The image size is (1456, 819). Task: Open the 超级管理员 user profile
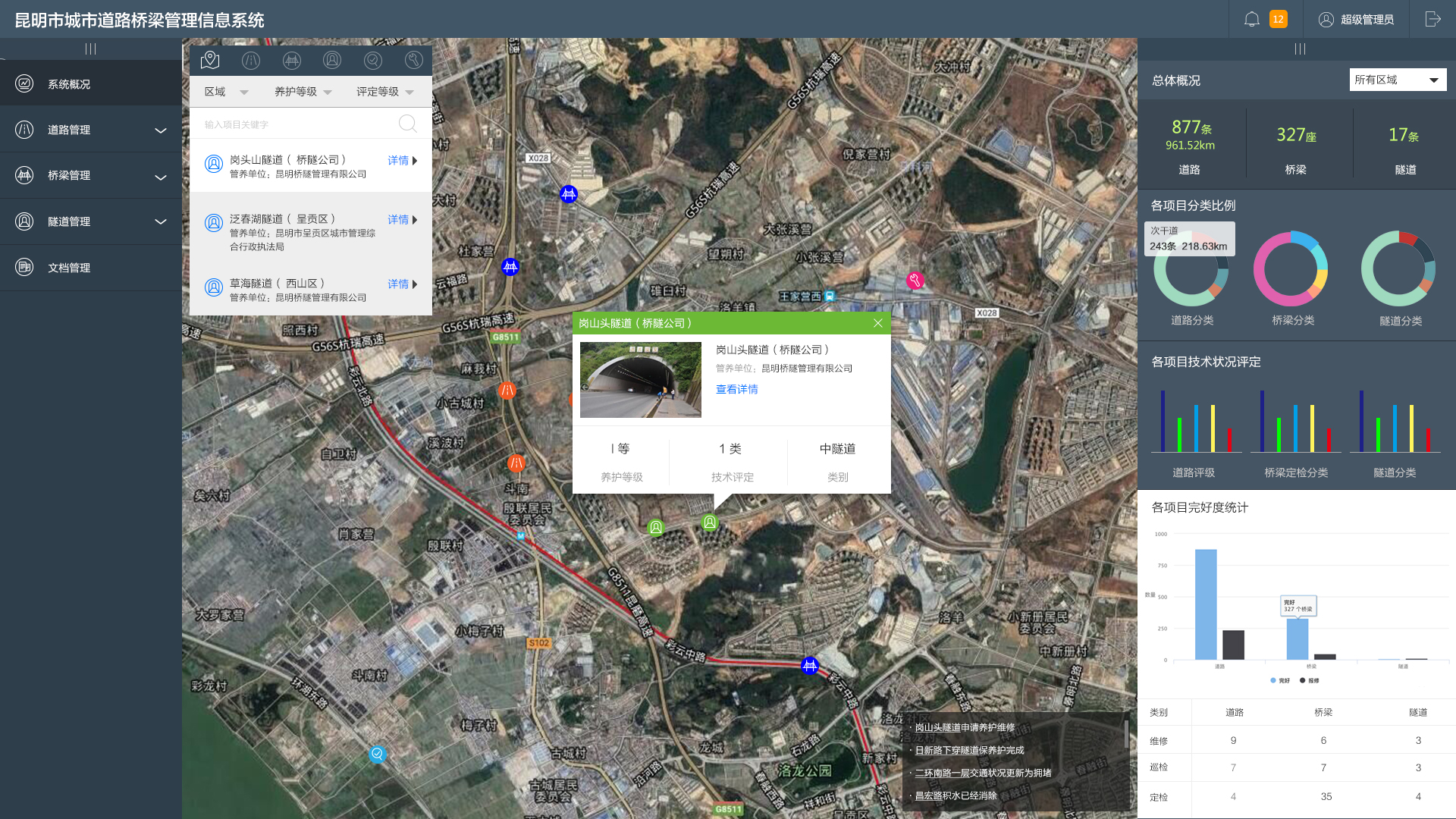coord(1357,19)
